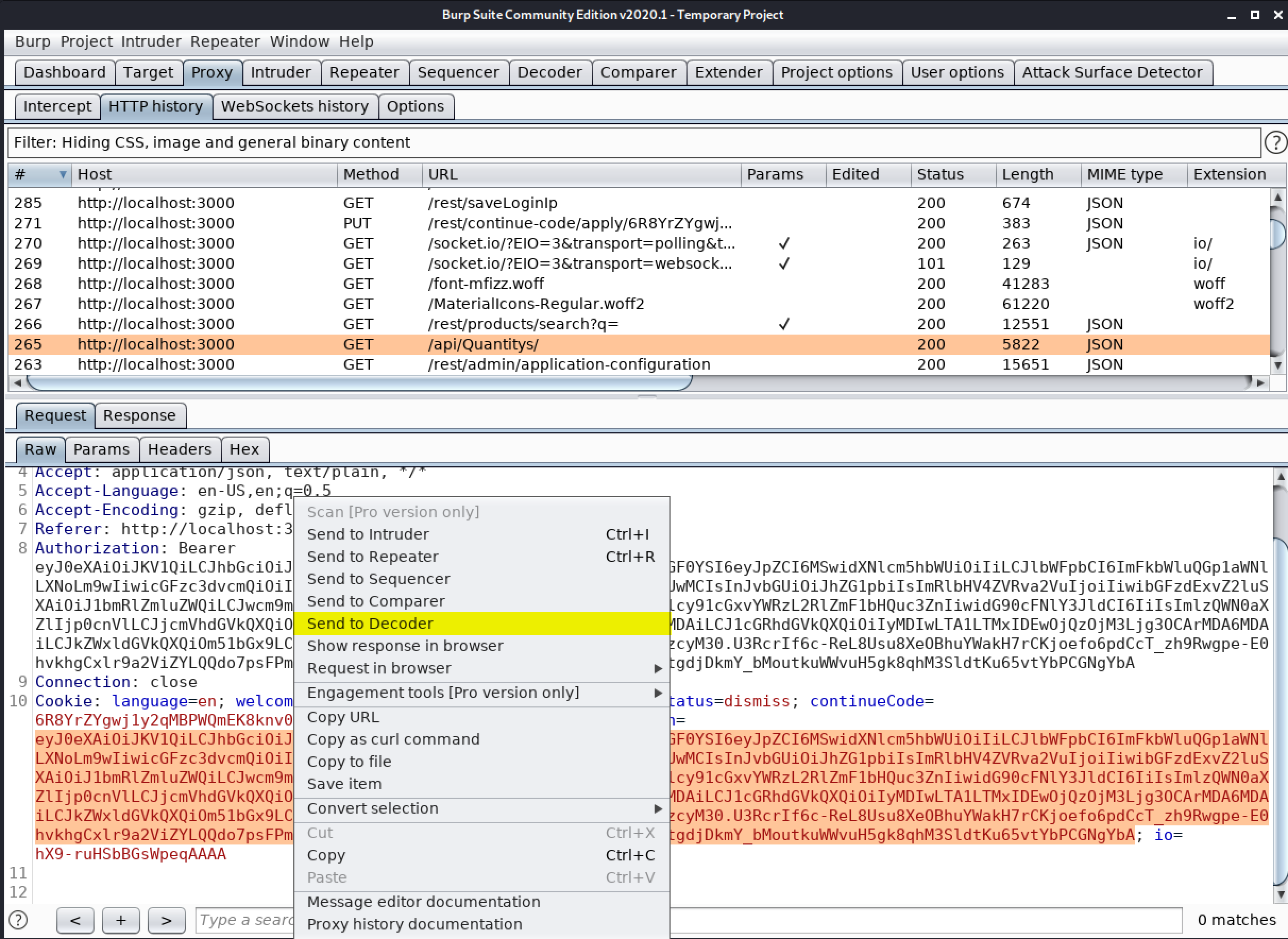Open Message editor documentation
This screenshot has width=1288, height=939.
pos(481,902)
